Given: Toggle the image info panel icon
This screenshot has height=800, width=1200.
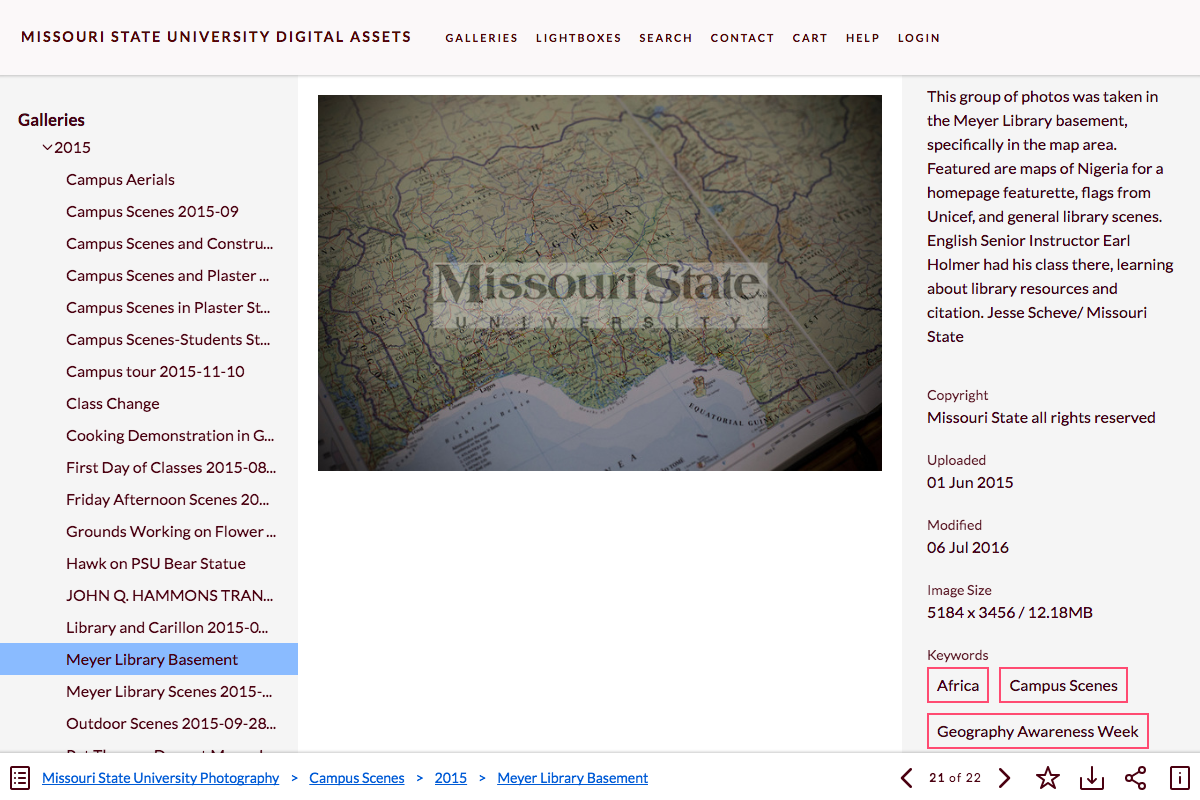Looking at the screenshot, I should point(1180,778).
